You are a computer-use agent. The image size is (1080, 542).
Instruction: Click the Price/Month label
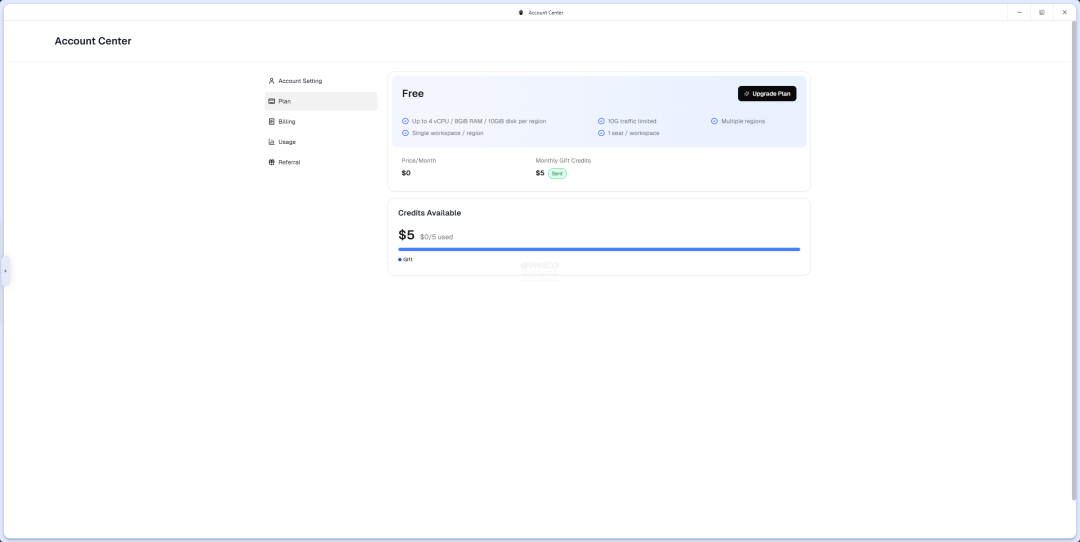tap(419, 160)
